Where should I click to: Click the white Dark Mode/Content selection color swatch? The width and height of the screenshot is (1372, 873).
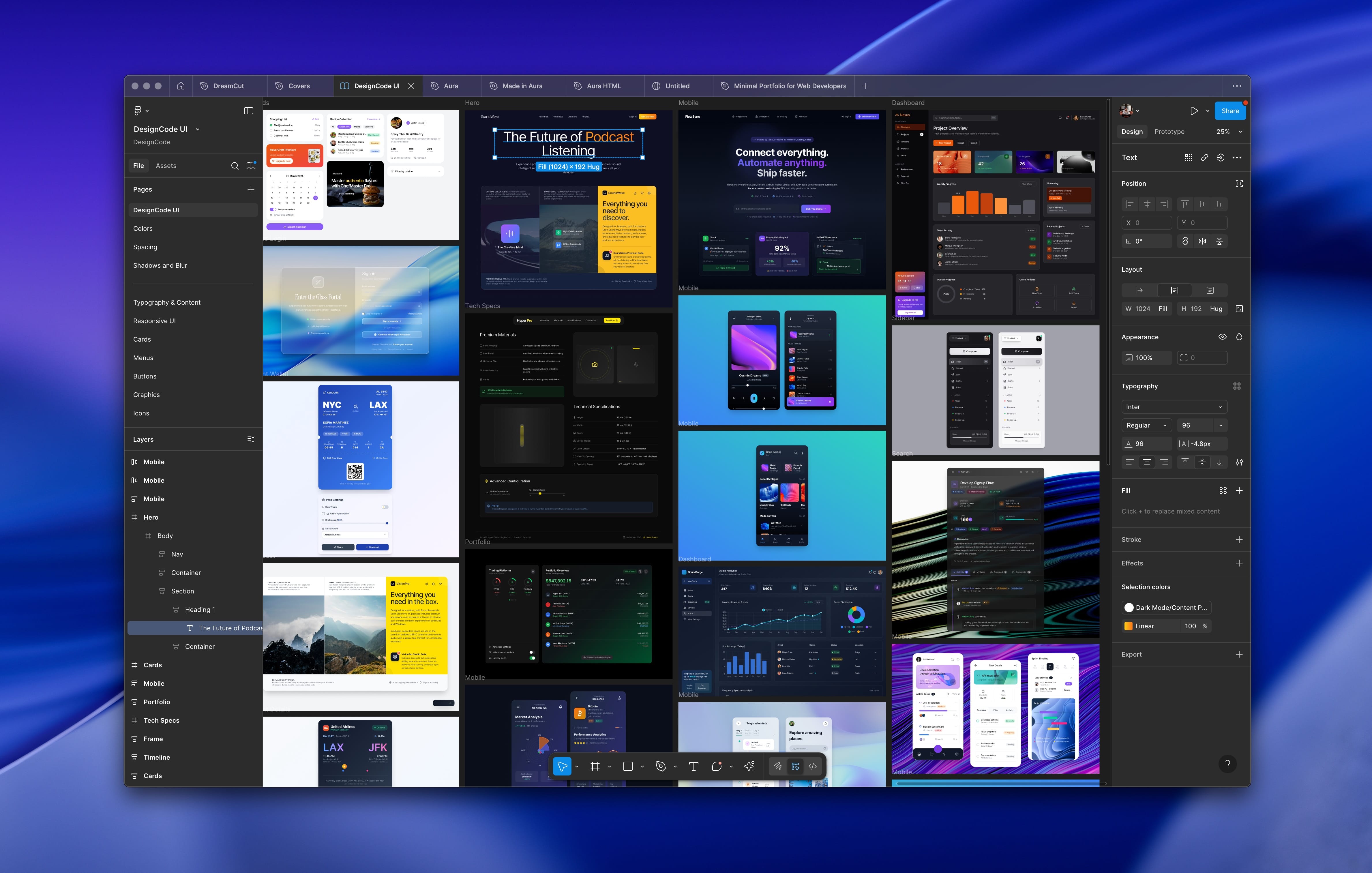click(1129, 608)
